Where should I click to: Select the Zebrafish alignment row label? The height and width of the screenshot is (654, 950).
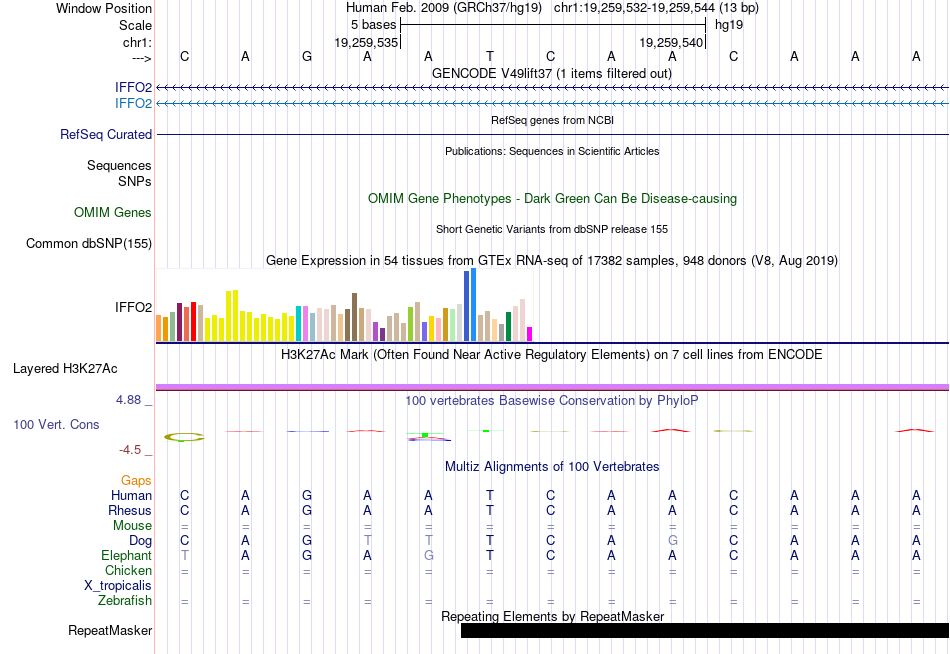[x=125, y=600]
